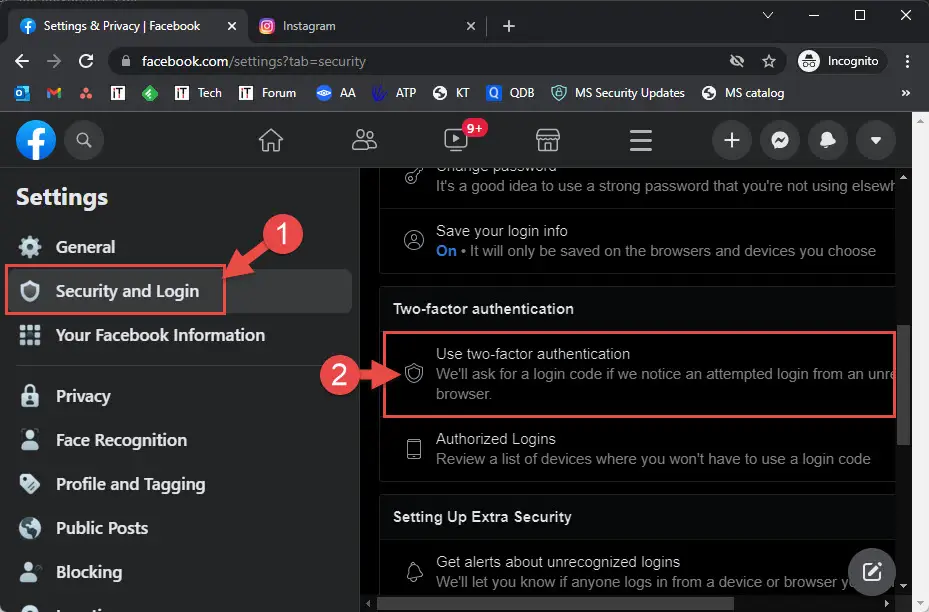929x612 pixels.
Task: Open Messenger chats icon
Action: [x=780, y=140]
